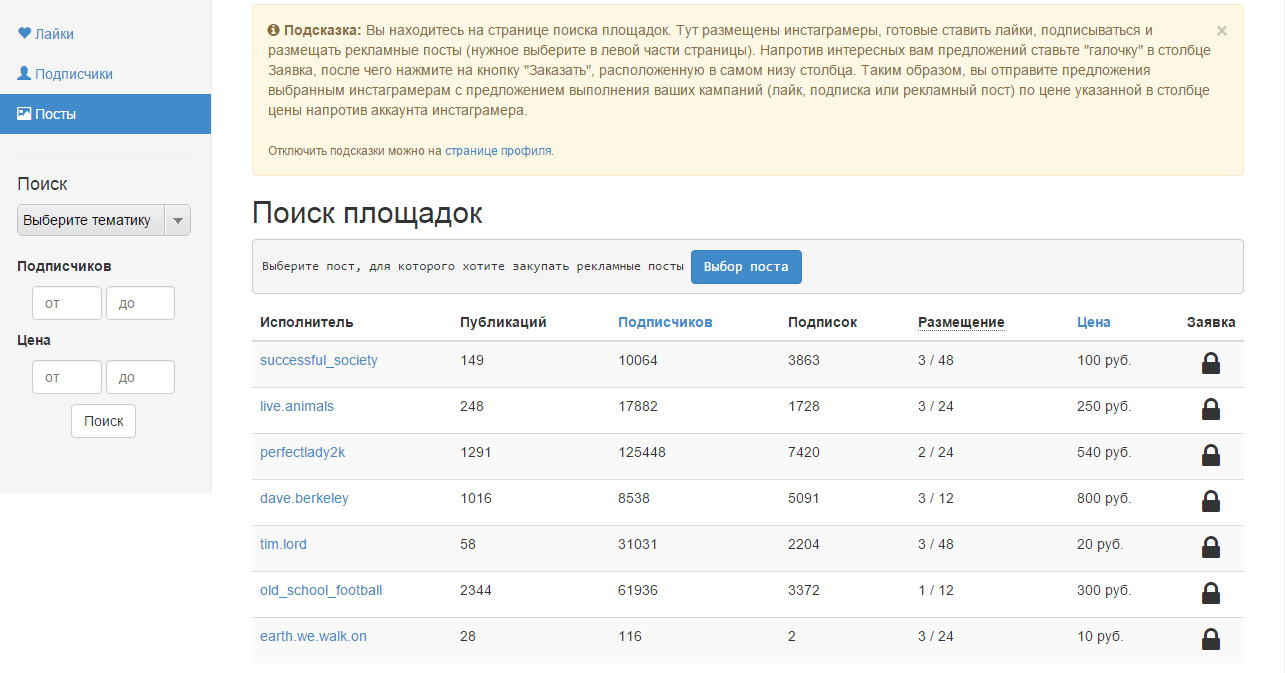Viewport: 1285px width, 673px height.
Task: Click the lock icon for earth.we.walk.on
Action: pos(1211,639)
